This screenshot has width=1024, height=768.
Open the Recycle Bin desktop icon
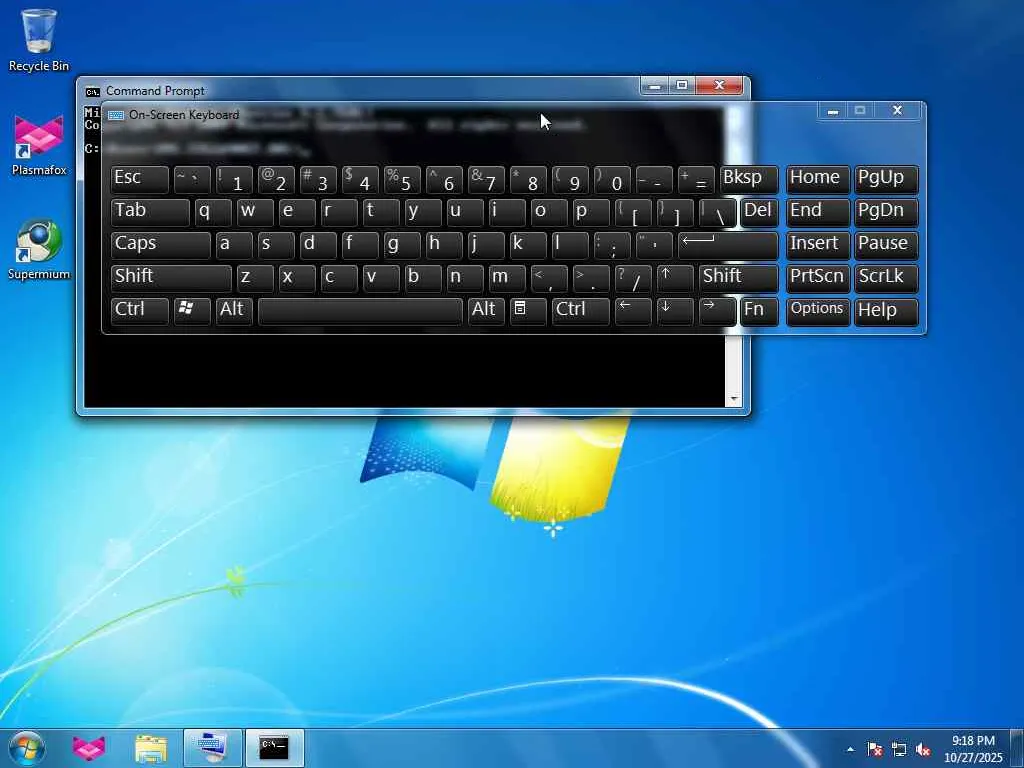point(39,40)
